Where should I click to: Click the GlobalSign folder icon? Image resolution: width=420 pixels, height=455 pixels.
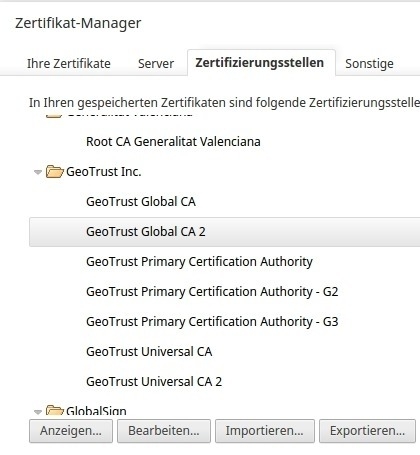coord(54,410)
